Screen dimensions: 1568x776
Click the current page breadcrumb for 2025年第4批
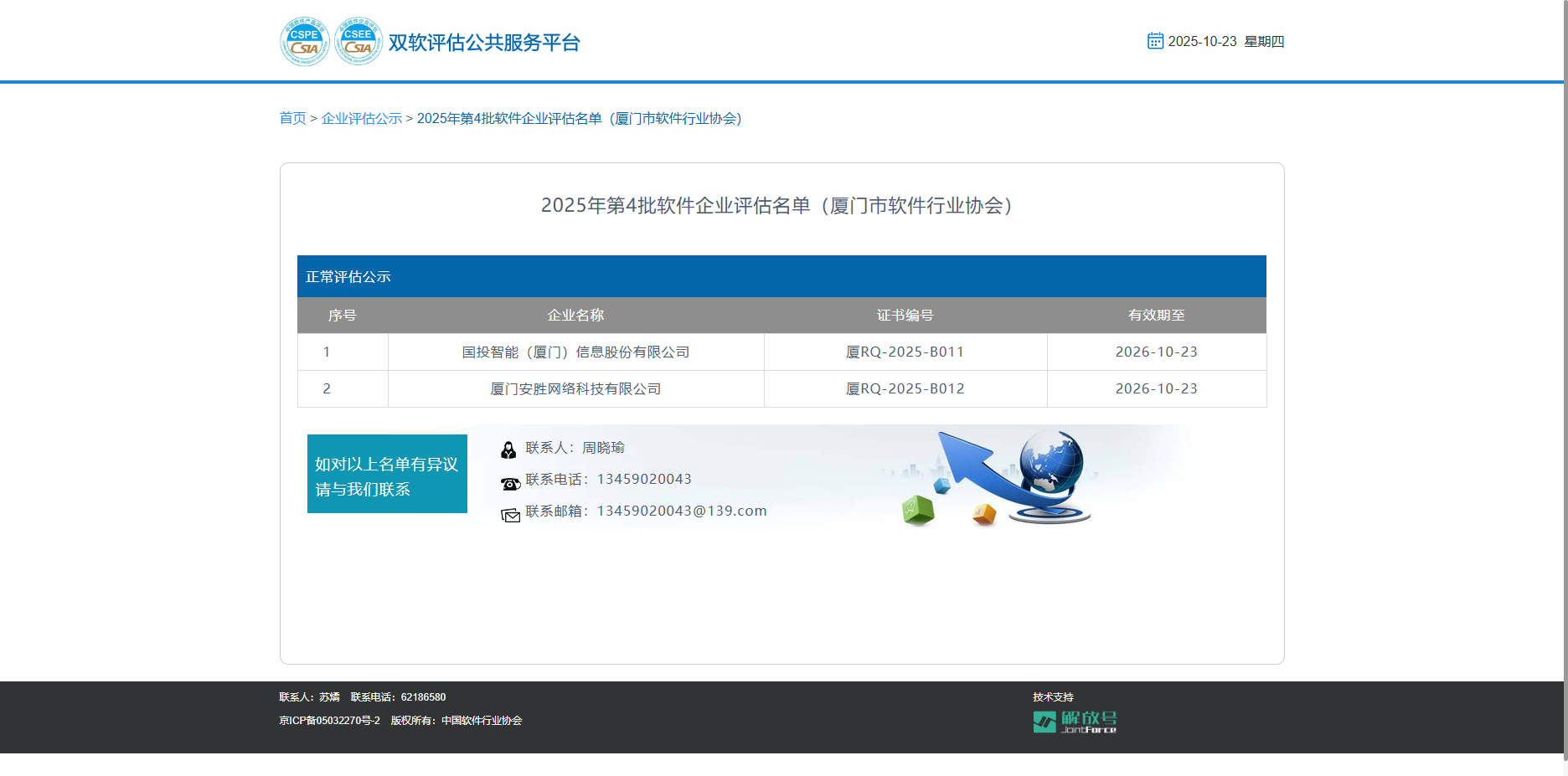[x=579, y=119]
